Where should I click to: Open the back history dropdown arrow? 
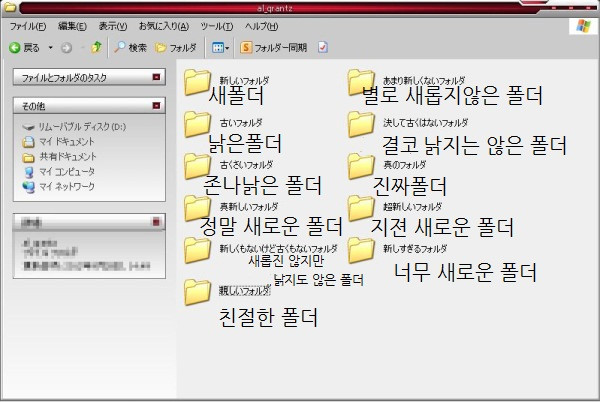click(51, 48)
